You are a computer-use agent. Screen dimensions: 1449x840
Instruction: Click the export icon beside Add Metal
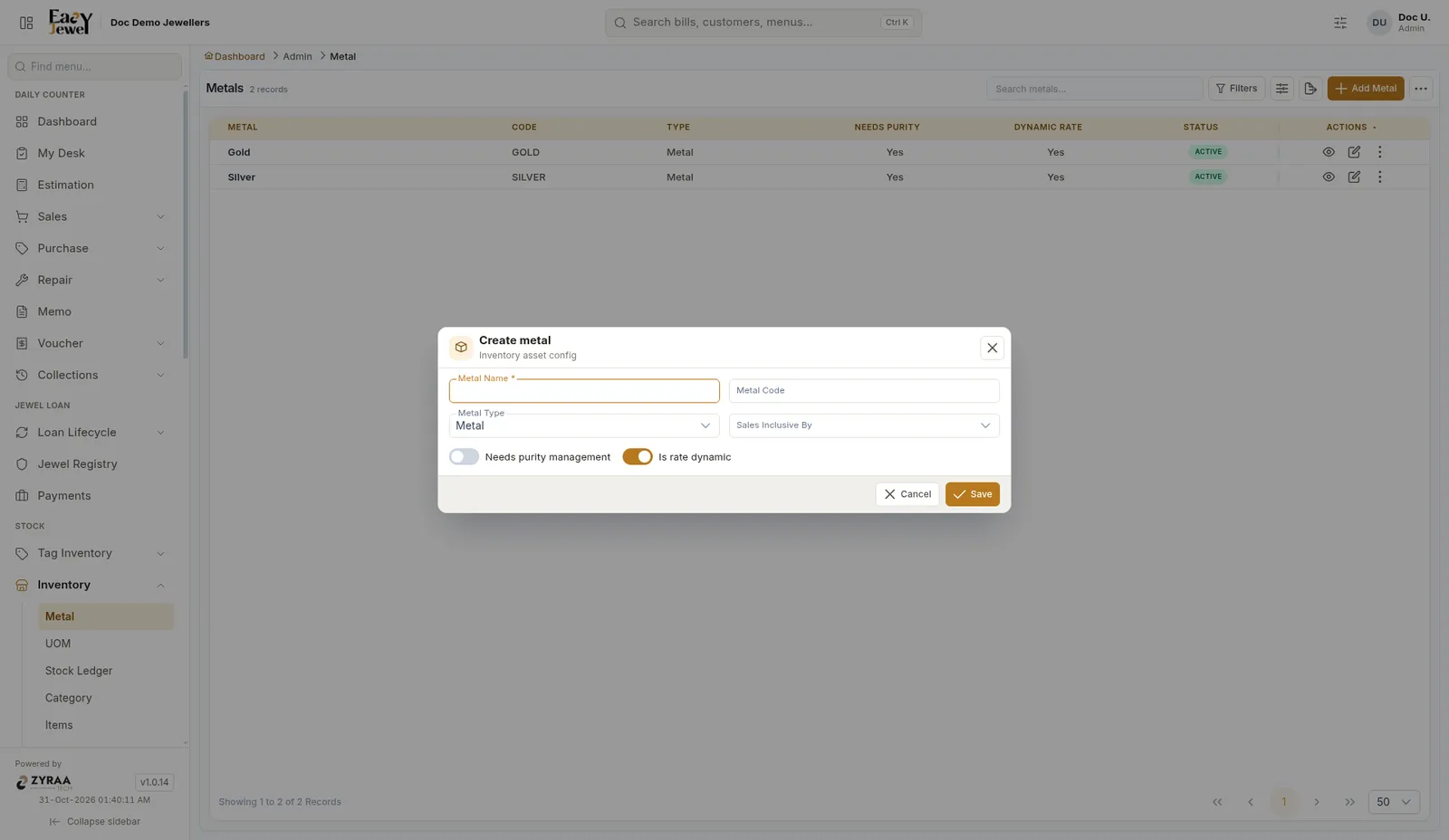(1310, 89)
